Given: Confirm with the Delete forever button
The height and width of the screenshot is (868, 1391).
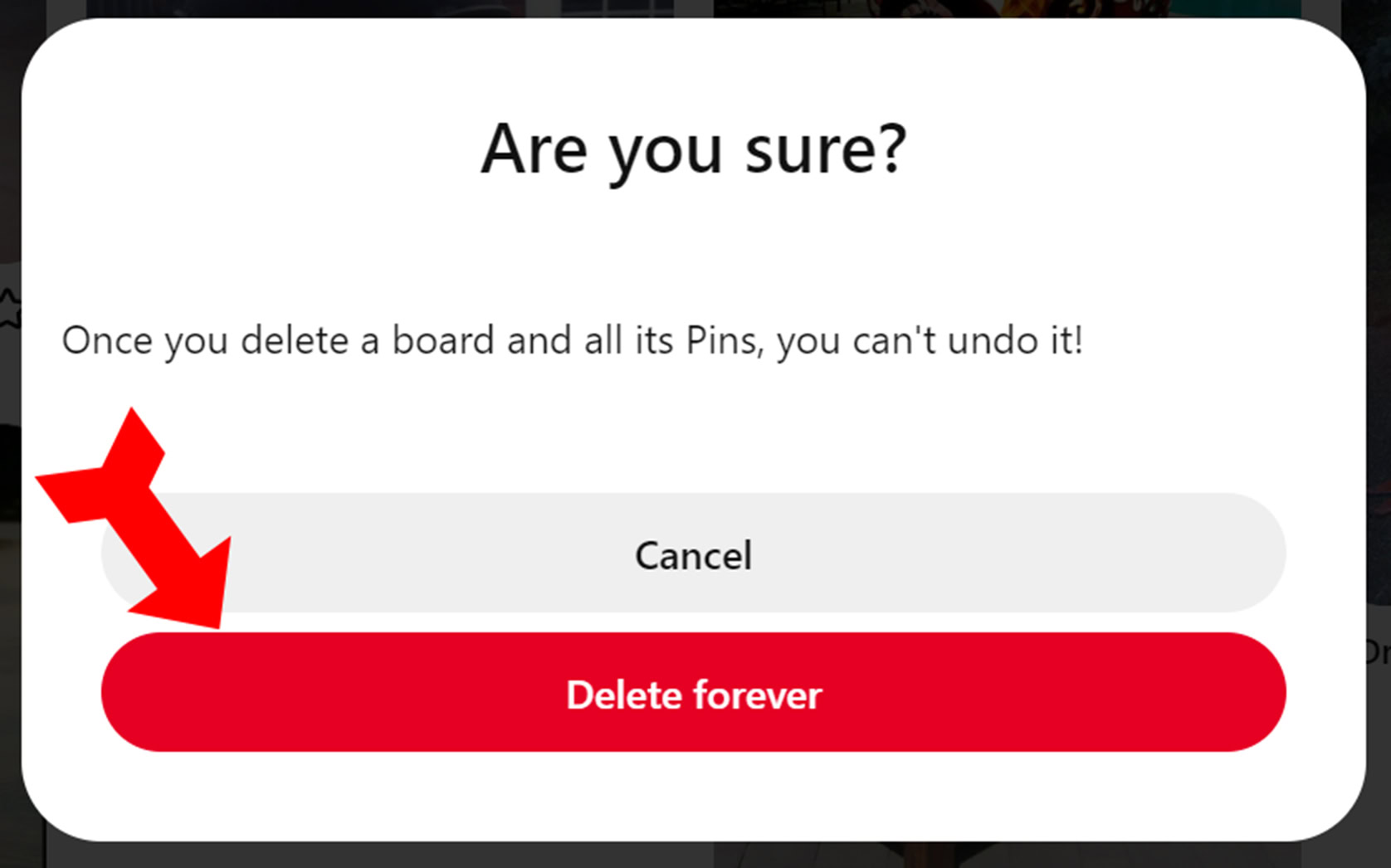Looking at the screenshot, I should (x=693, y=693).
